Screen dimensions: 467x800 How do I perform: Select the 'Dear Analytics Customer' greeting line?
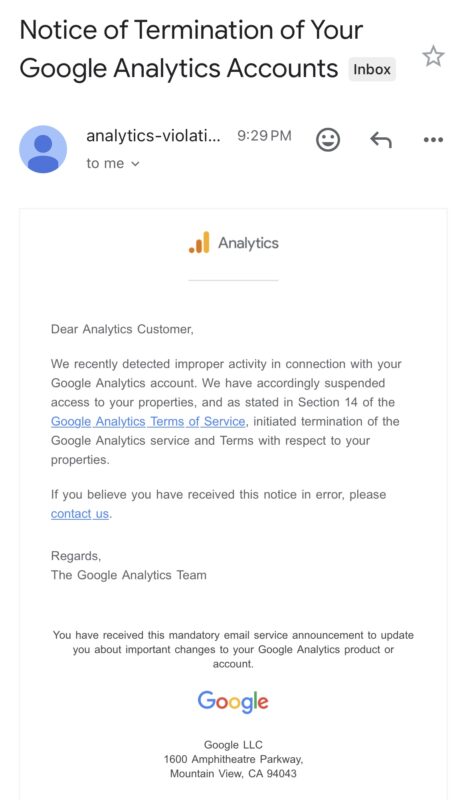point(122,329)
